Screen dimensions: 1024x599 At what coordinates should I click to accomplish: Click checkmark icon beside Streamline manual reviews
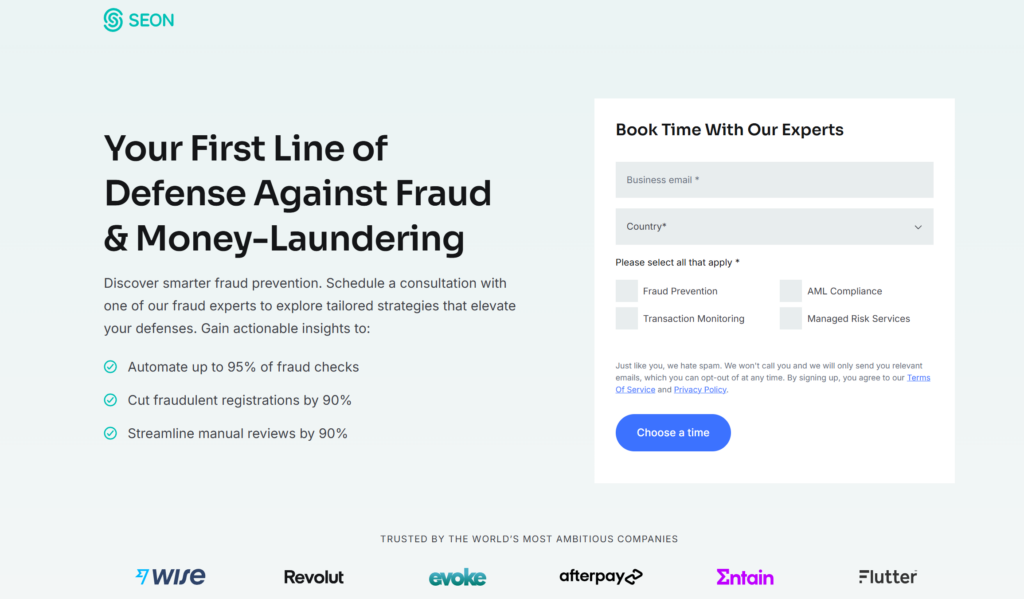coord(111,433)
